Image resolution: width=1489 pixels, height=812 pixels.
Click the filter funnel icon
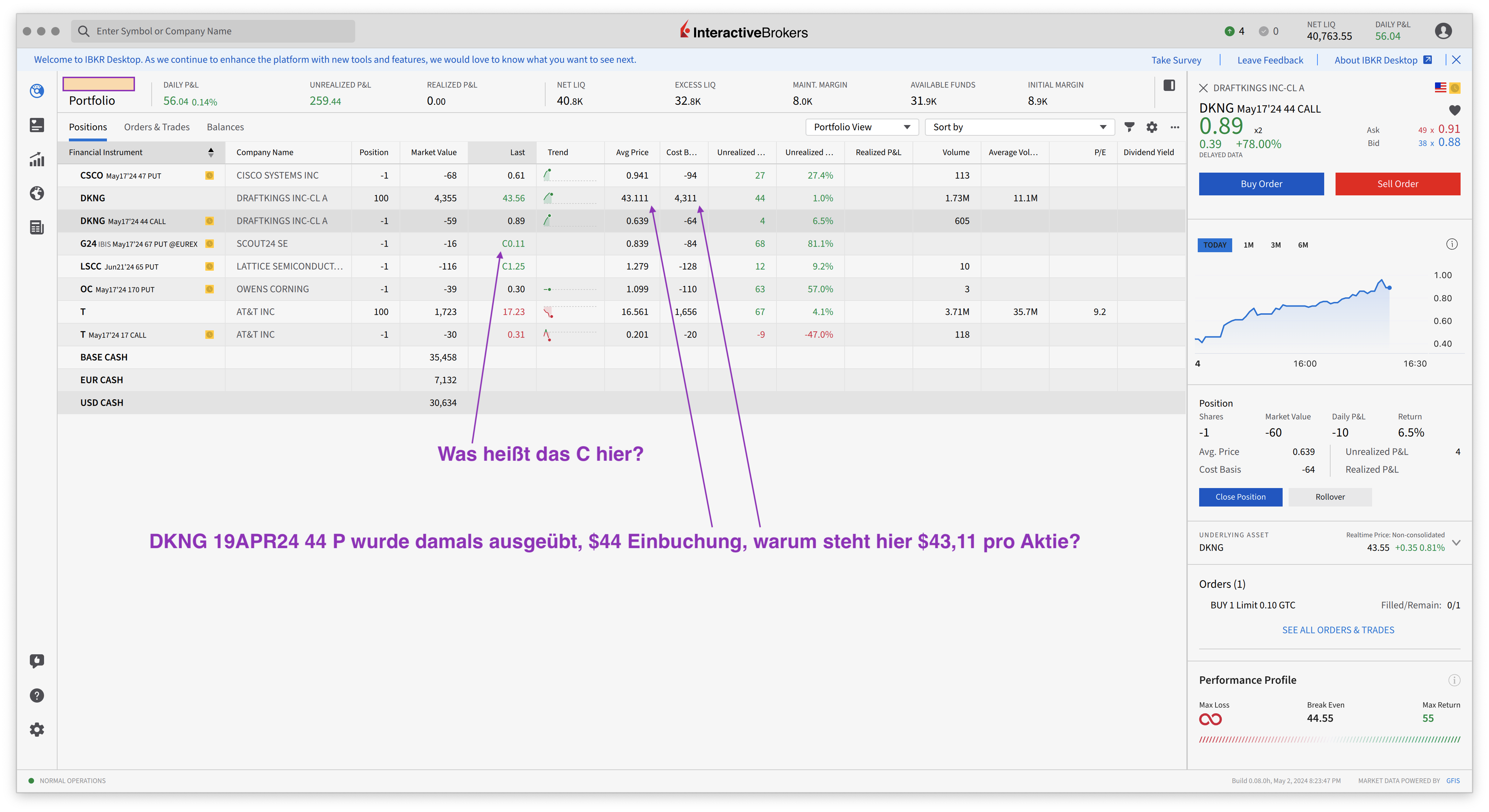coord(1129,127)
